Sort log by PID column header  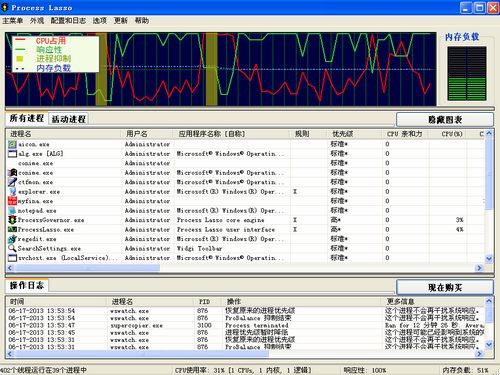(x=208, y=302)
